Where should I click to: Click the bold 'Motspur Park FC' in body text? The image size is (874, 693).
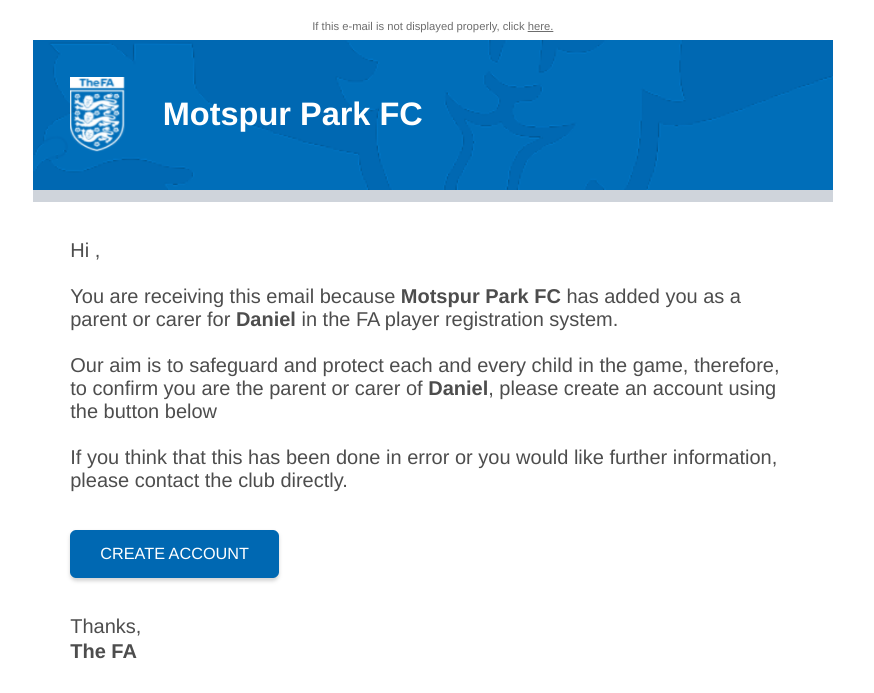tap(480, 296)
